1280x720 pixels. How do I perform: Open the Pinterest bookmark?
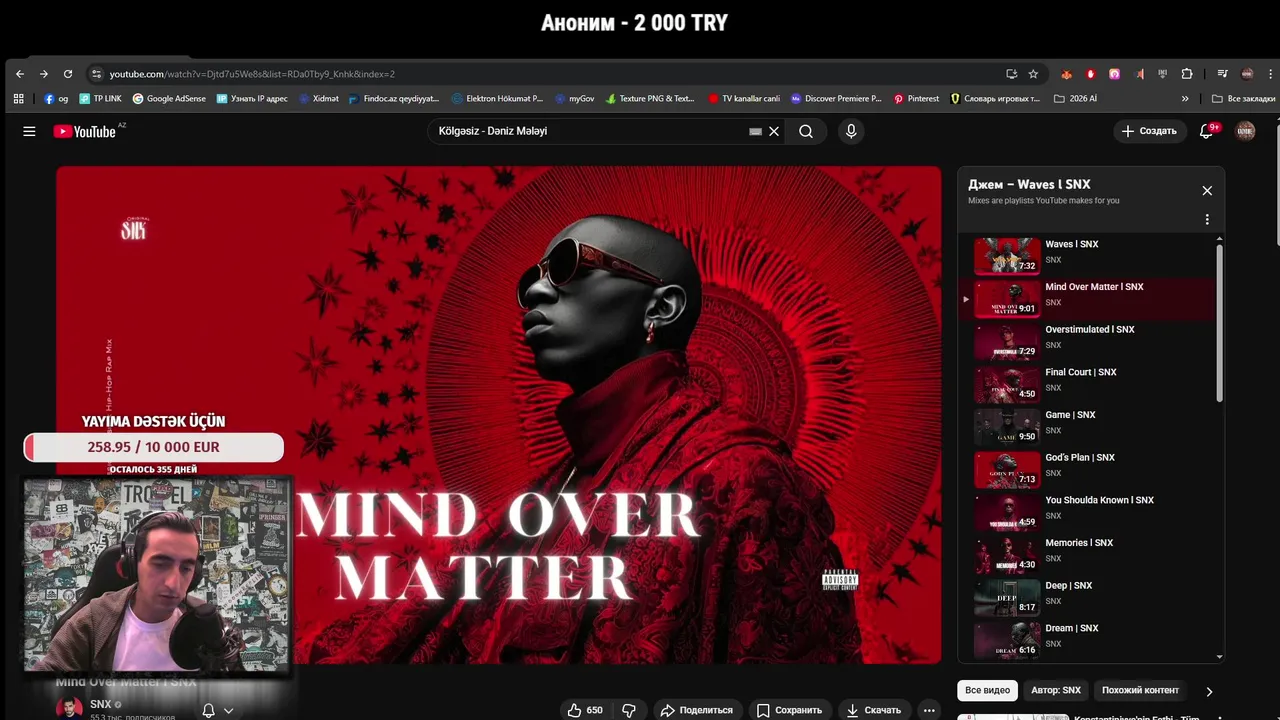point(916,99)
